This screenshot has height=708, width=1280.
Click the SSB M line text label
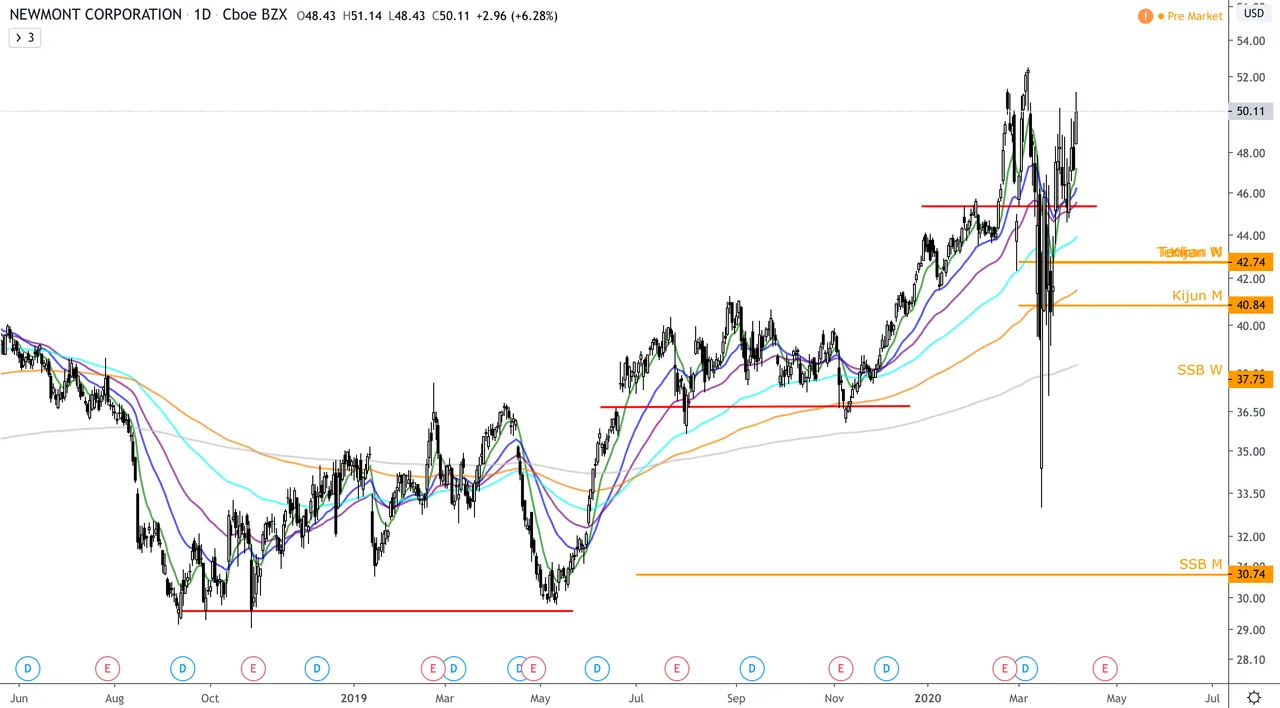pyautogui.click(x=1200, y=564)
